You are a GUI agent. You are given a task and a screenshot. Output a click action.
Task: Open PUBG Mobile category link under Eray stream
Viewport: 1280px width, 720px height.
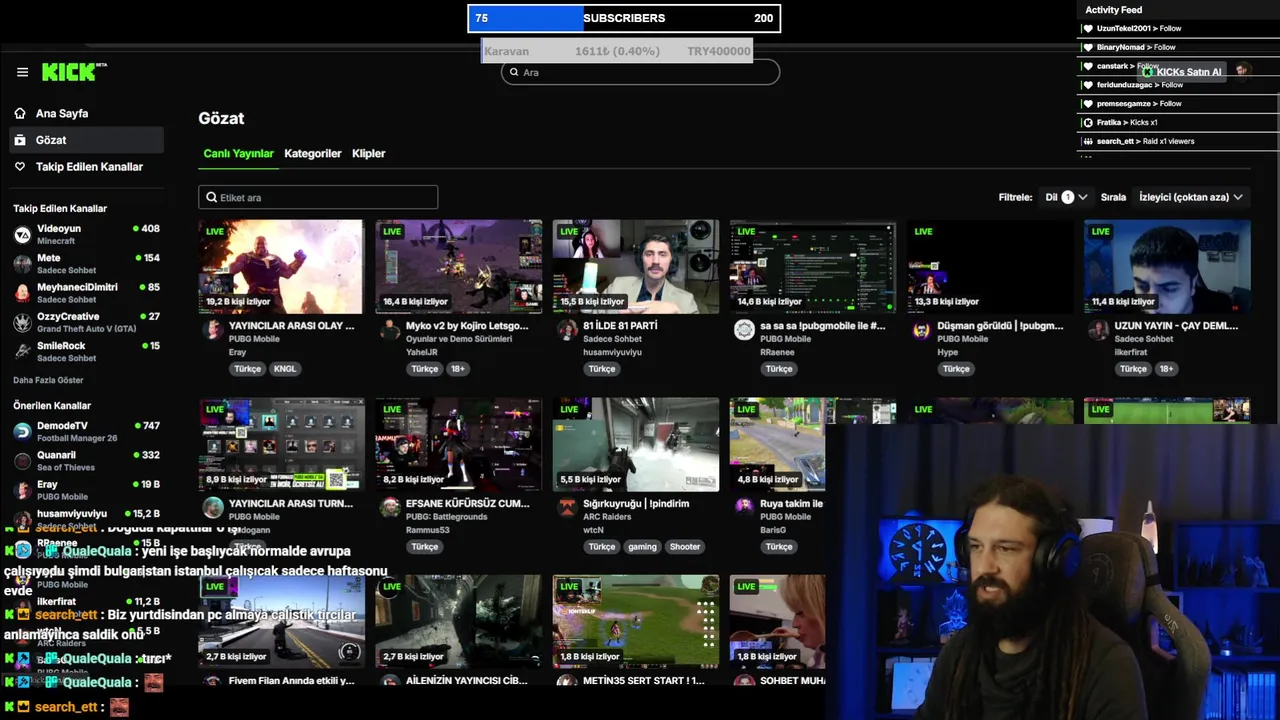coord(254,339)
